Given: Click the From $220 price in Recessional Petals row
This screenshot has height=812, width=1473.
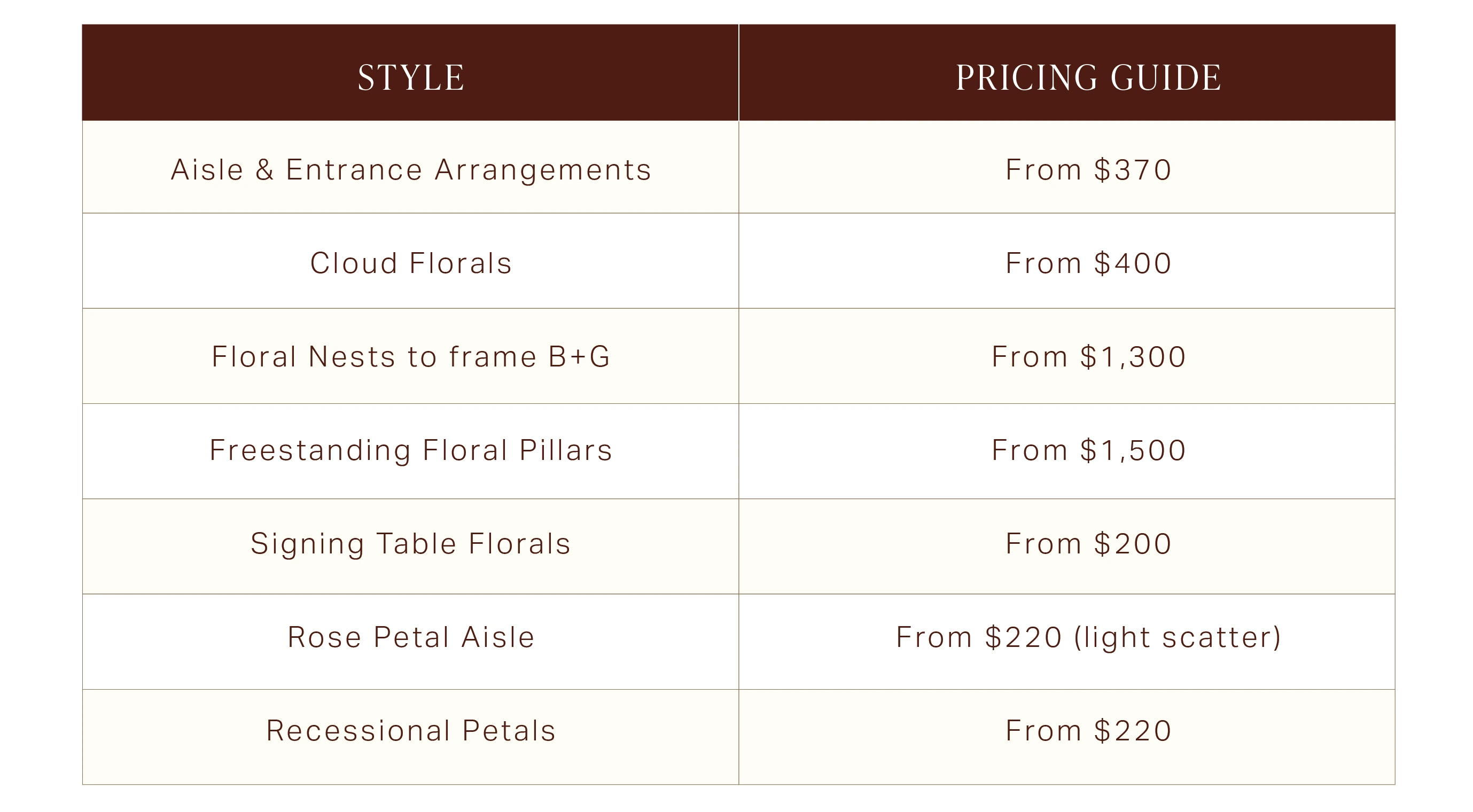Looking at the screenshot, I should 1088,730.
